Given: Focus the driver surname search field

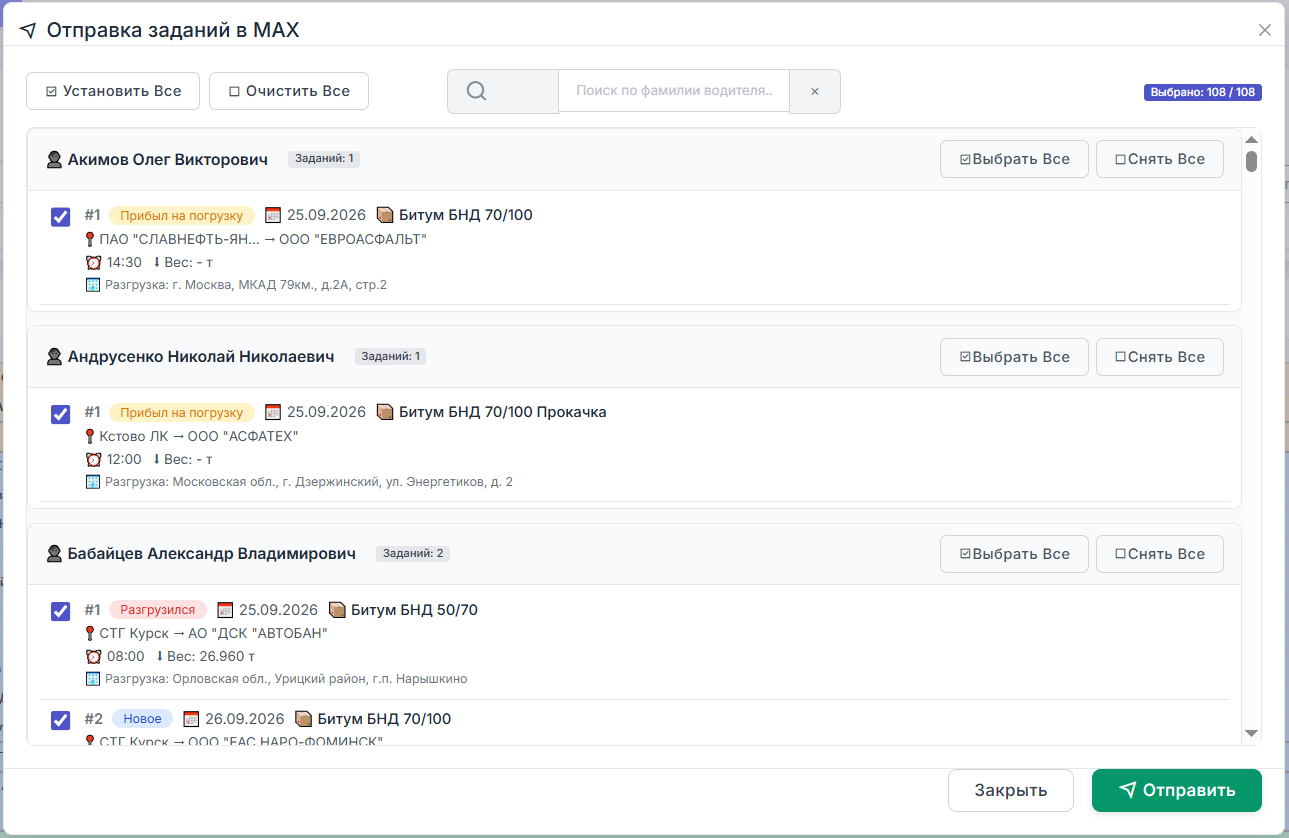Looking at the screenshot, I should tap(674, 91).
